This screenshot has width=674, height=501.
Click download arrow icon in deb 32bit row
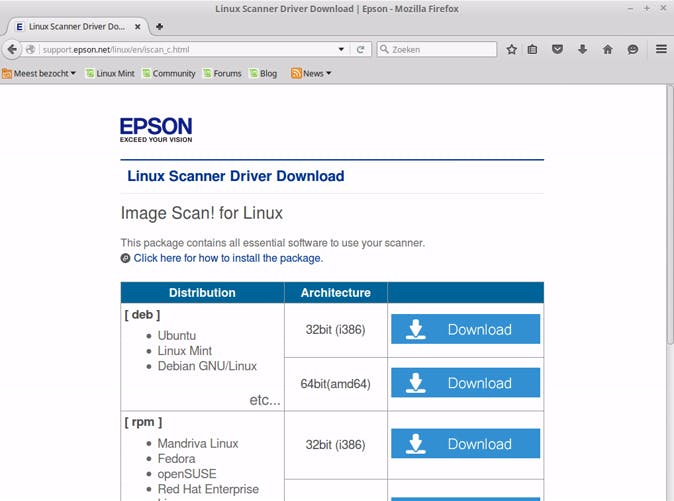click(x=415, y=329)
